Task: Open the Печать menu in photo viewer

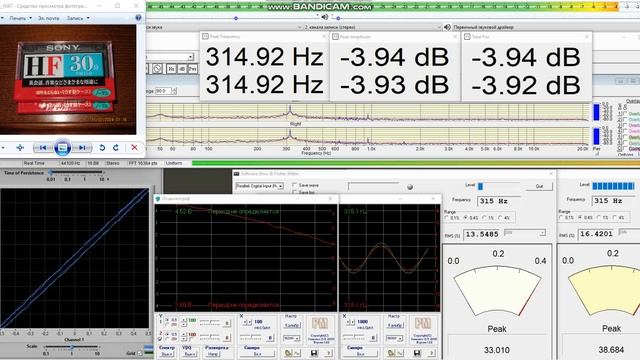Action: 20,18
